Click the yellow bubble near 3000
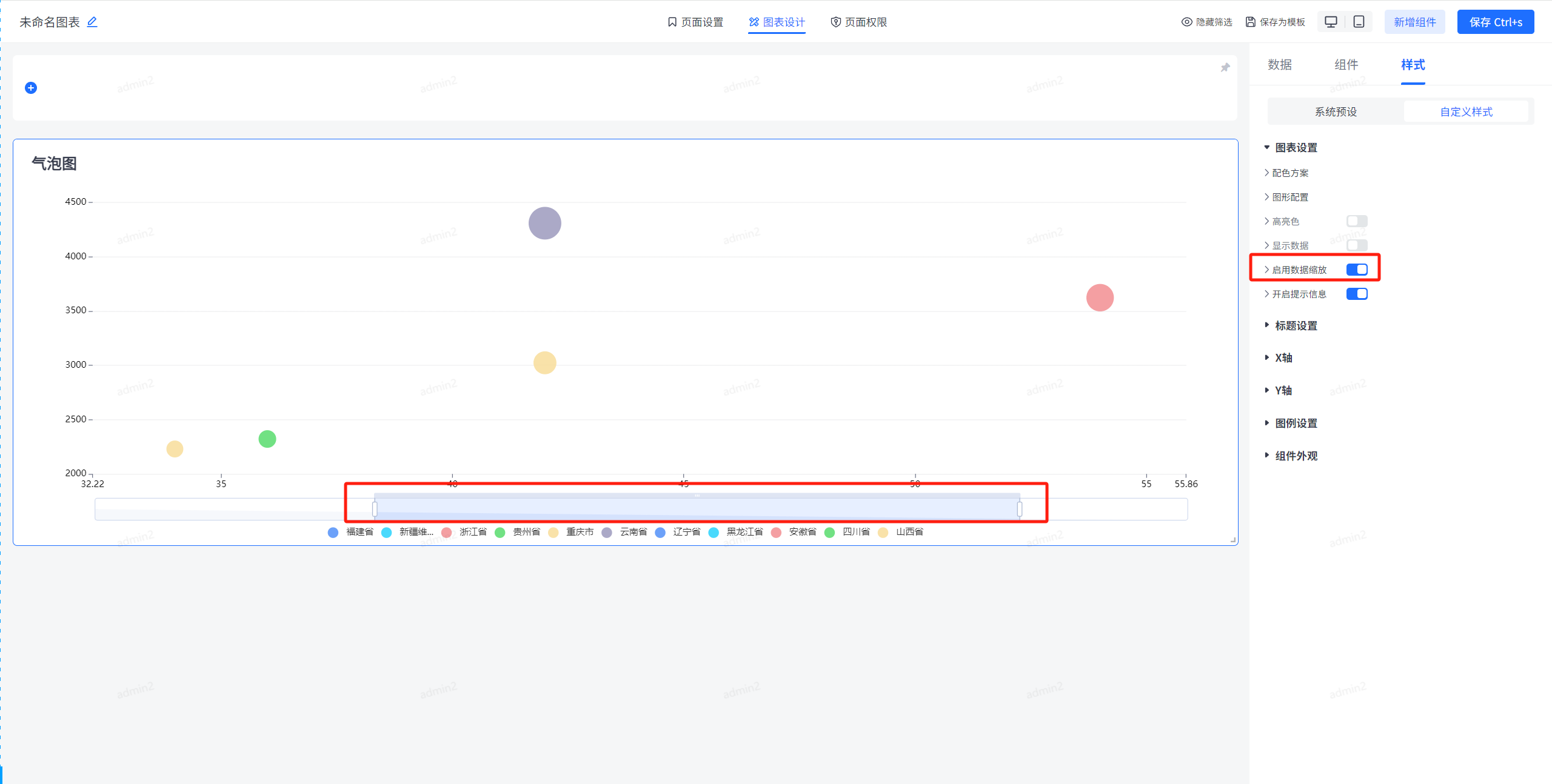 click(x=544, y=363)
